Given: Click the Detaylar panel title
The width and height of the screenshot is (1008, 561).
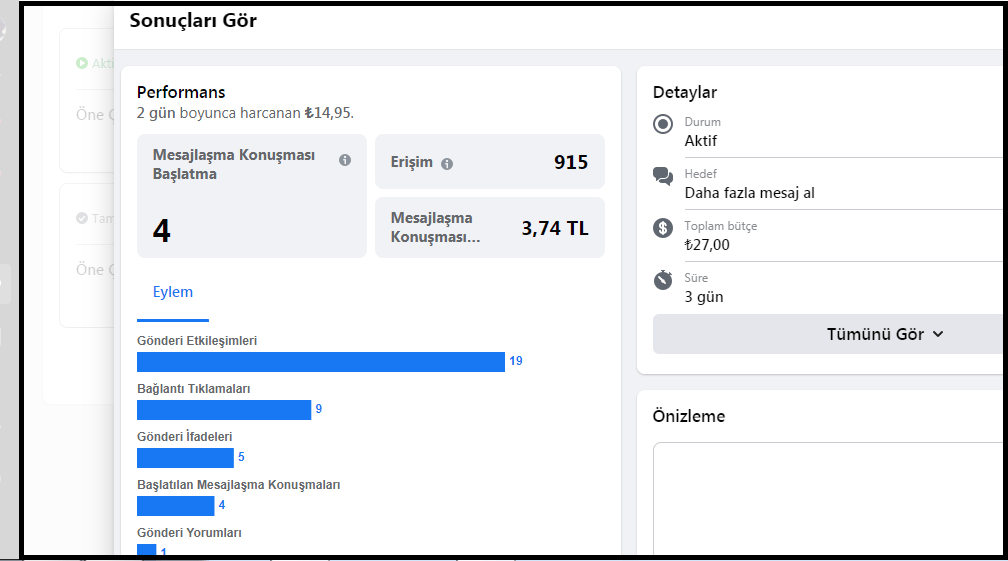Looking at the screenshot, I should point(685,93).
